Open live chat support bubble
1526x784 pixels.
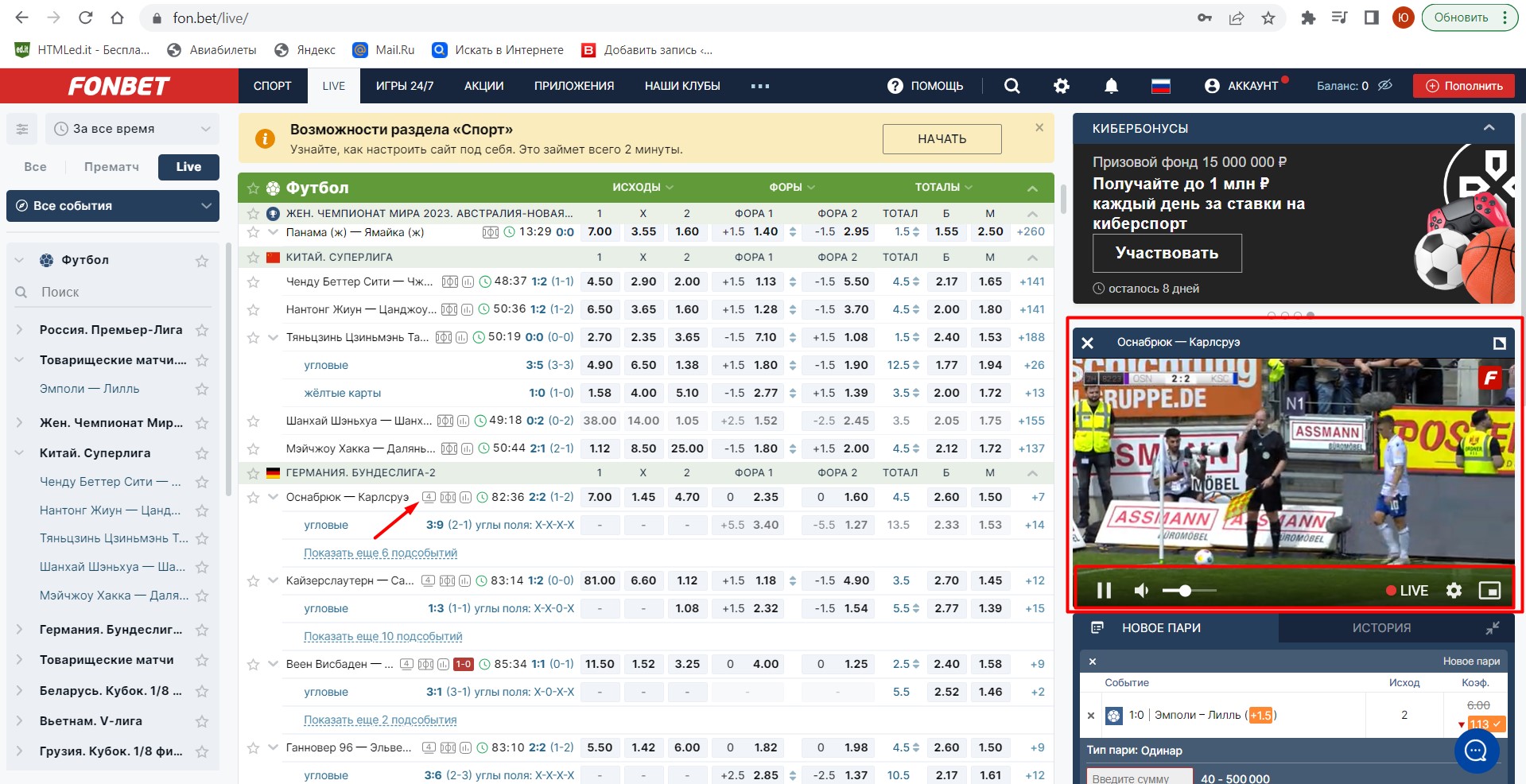pos(1476,750)
